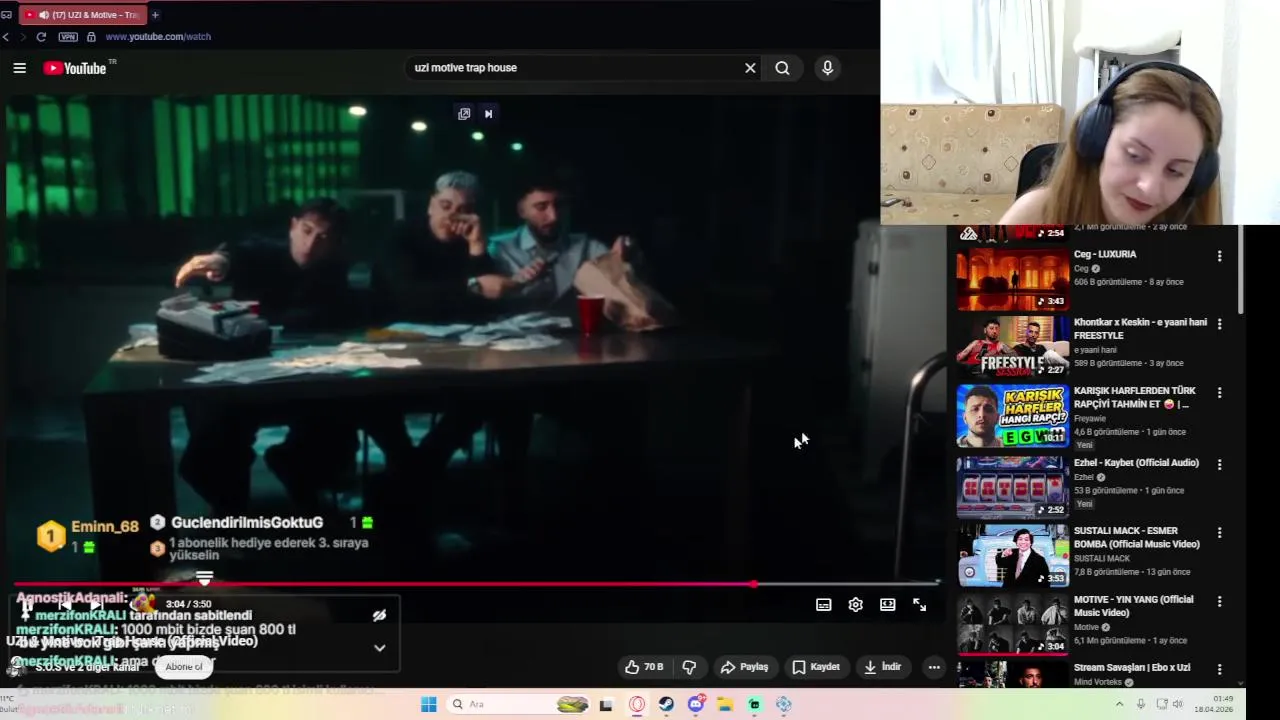Open a new browser tab

[155, 15]
